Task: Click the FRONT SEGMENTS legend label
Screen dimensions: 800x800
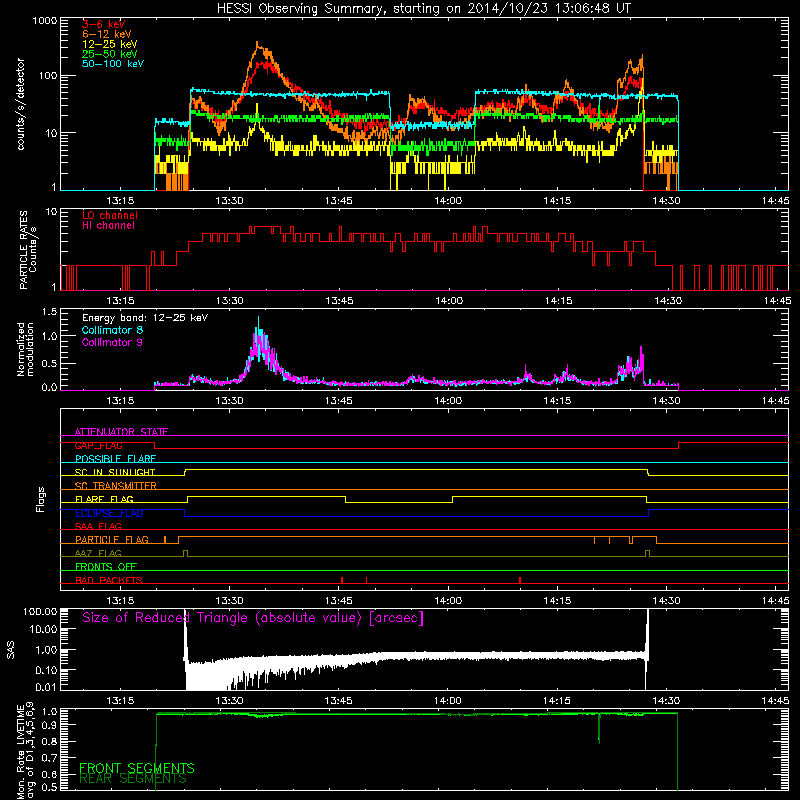Action: [137, 768]
